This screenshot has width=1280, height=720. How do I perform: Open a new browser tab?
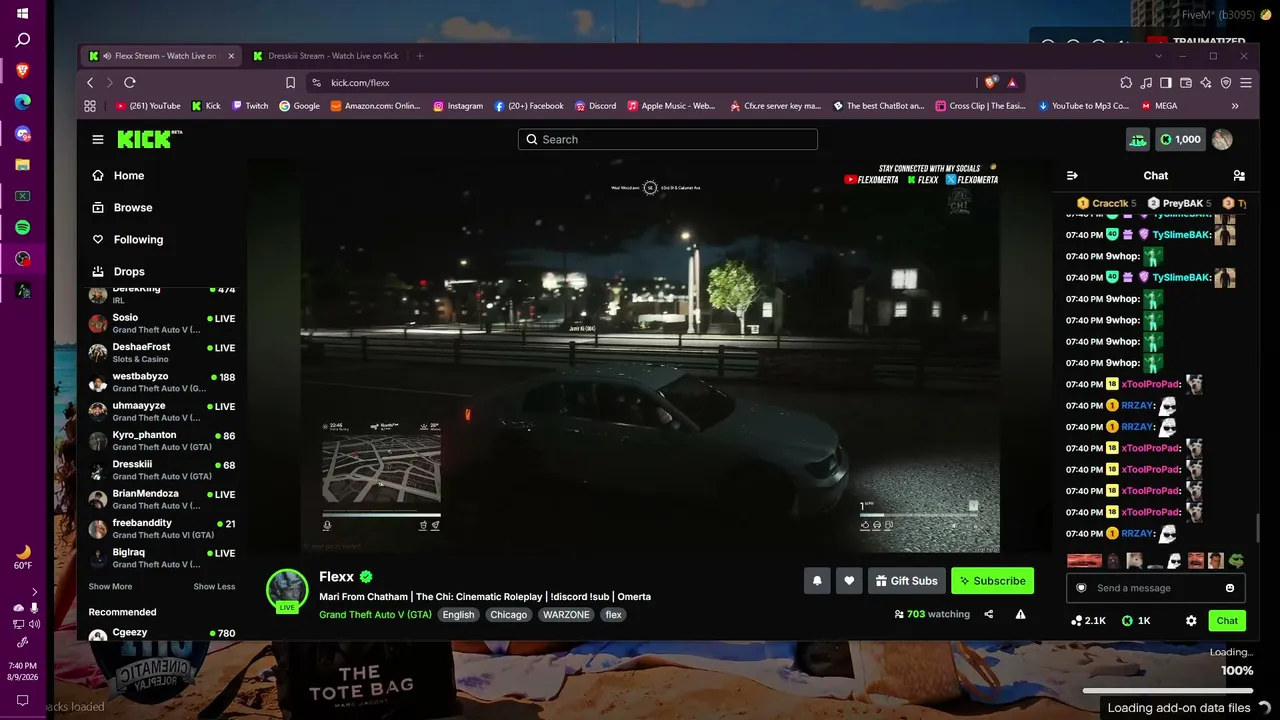(x=420, y=56)
